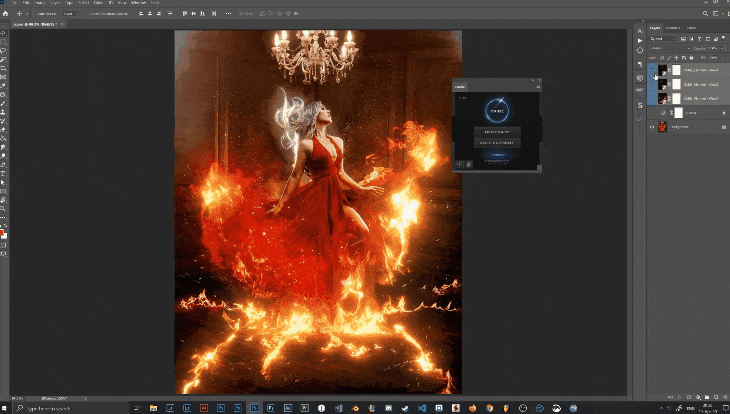Click the circular glowing button in plugin panel
Screen dimensions: 730x414
(497, 111)
